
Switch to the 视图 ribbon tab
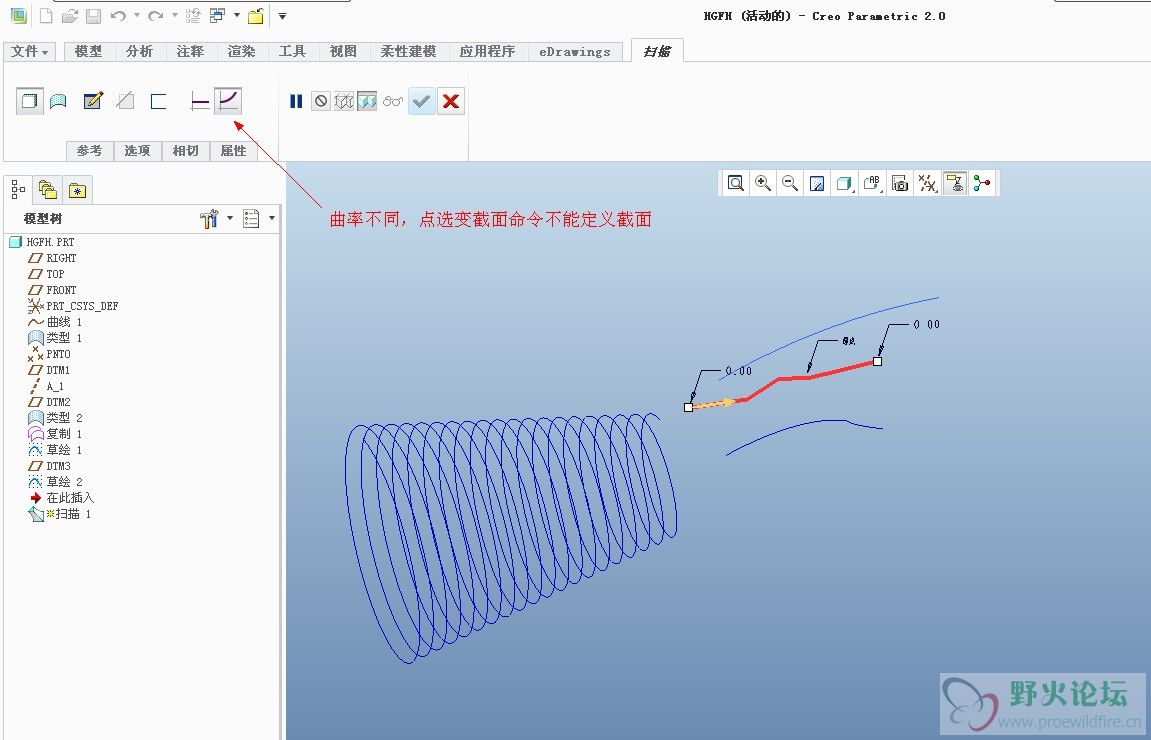(x=343, y=51)
